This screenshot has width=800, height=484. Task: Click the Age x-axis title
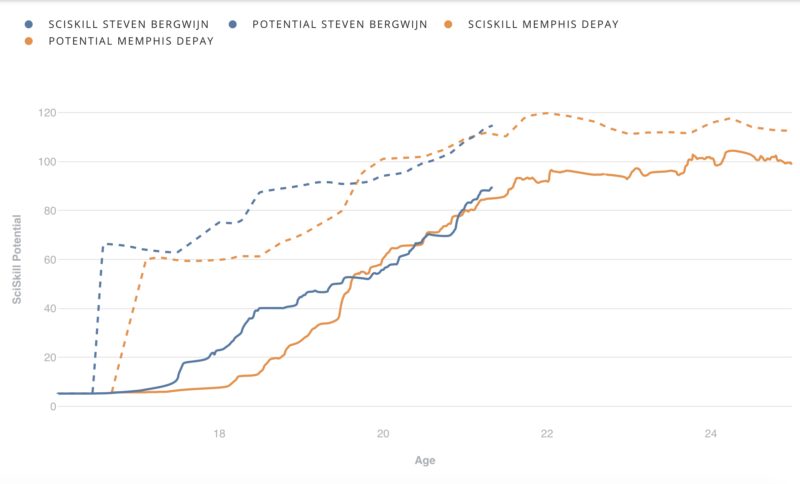tap(425, 460)
